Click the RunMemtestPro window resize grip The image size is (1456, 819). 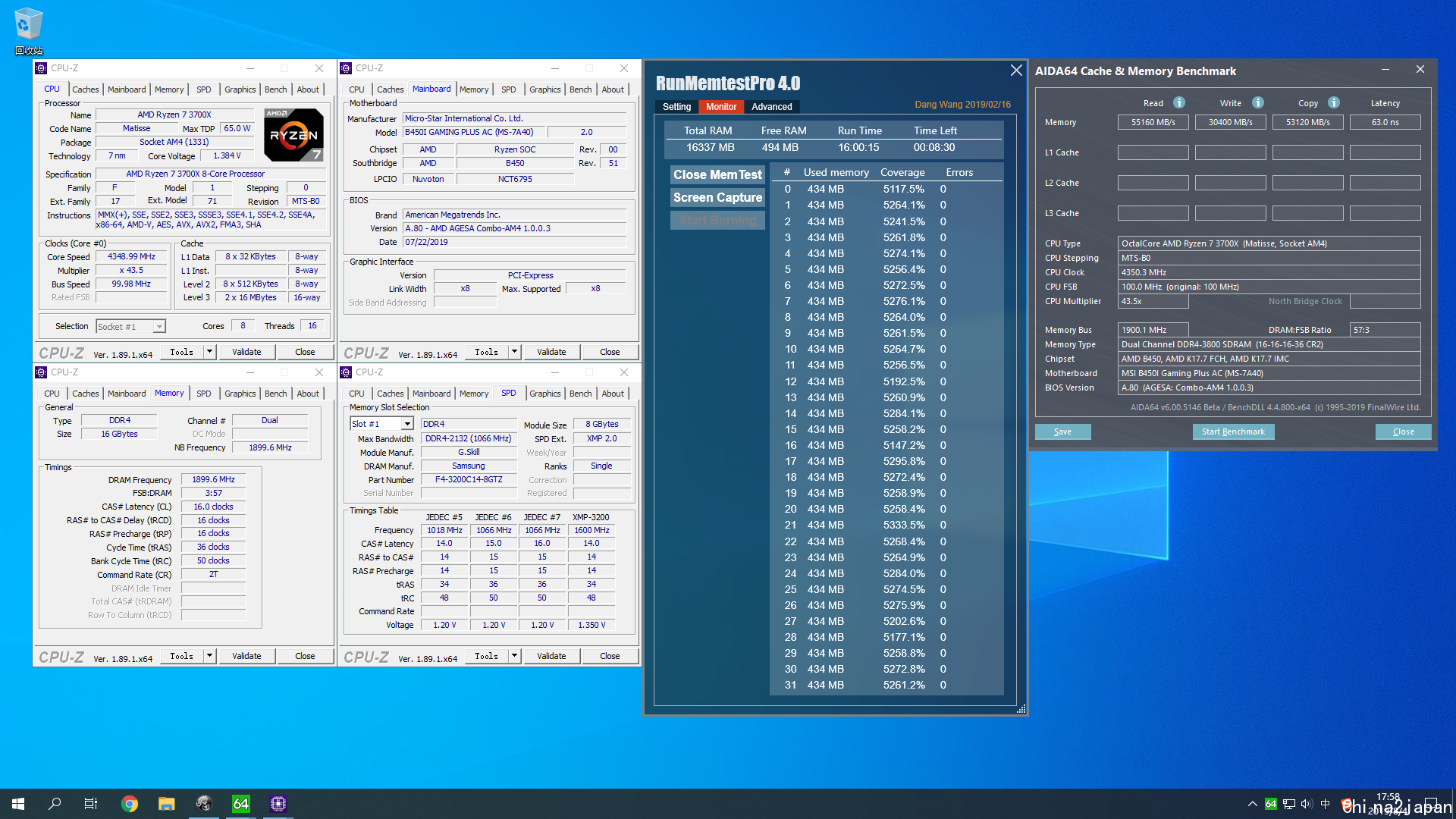pyautogui.click(x=1021, y=710)
